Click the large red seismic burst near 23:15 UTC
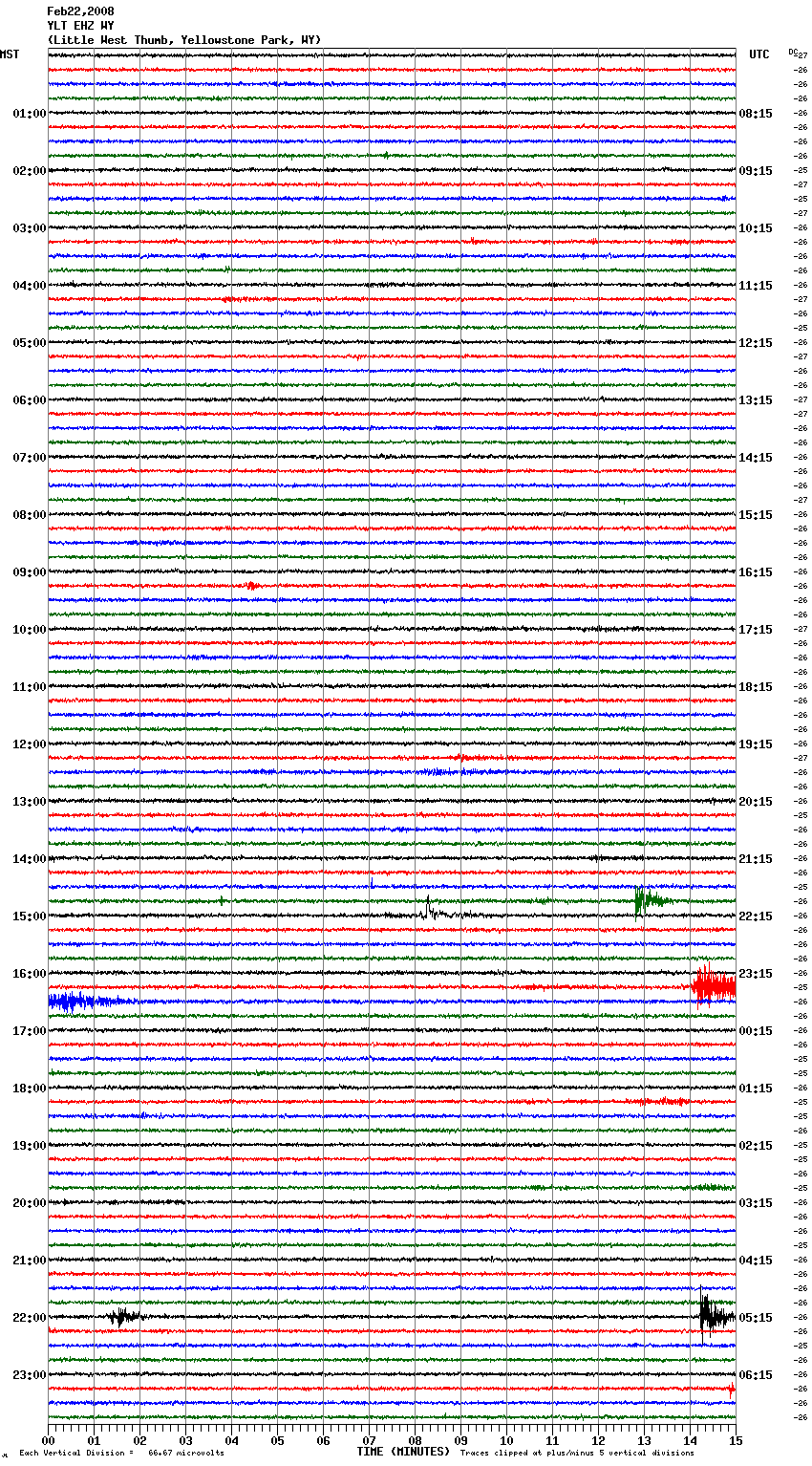The width and height of the screenshot is (812, 1466). coord(714,987)
